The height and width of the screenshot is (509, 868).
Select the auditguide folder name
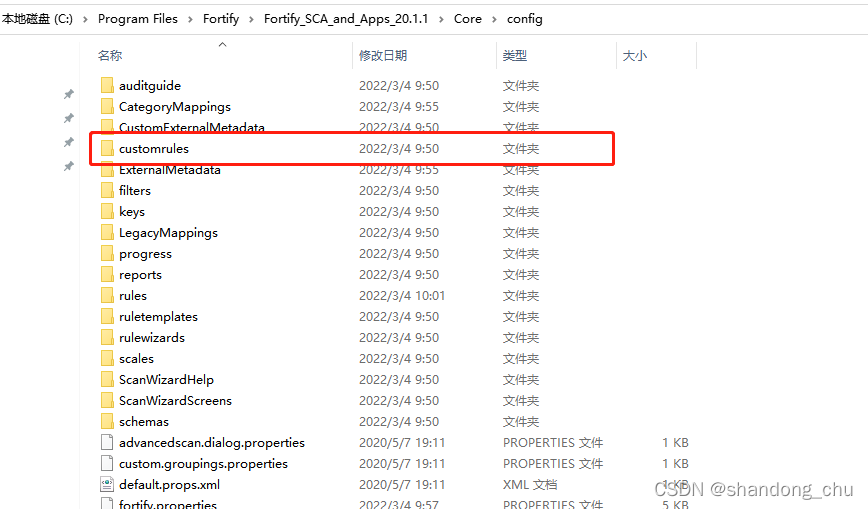150,85
